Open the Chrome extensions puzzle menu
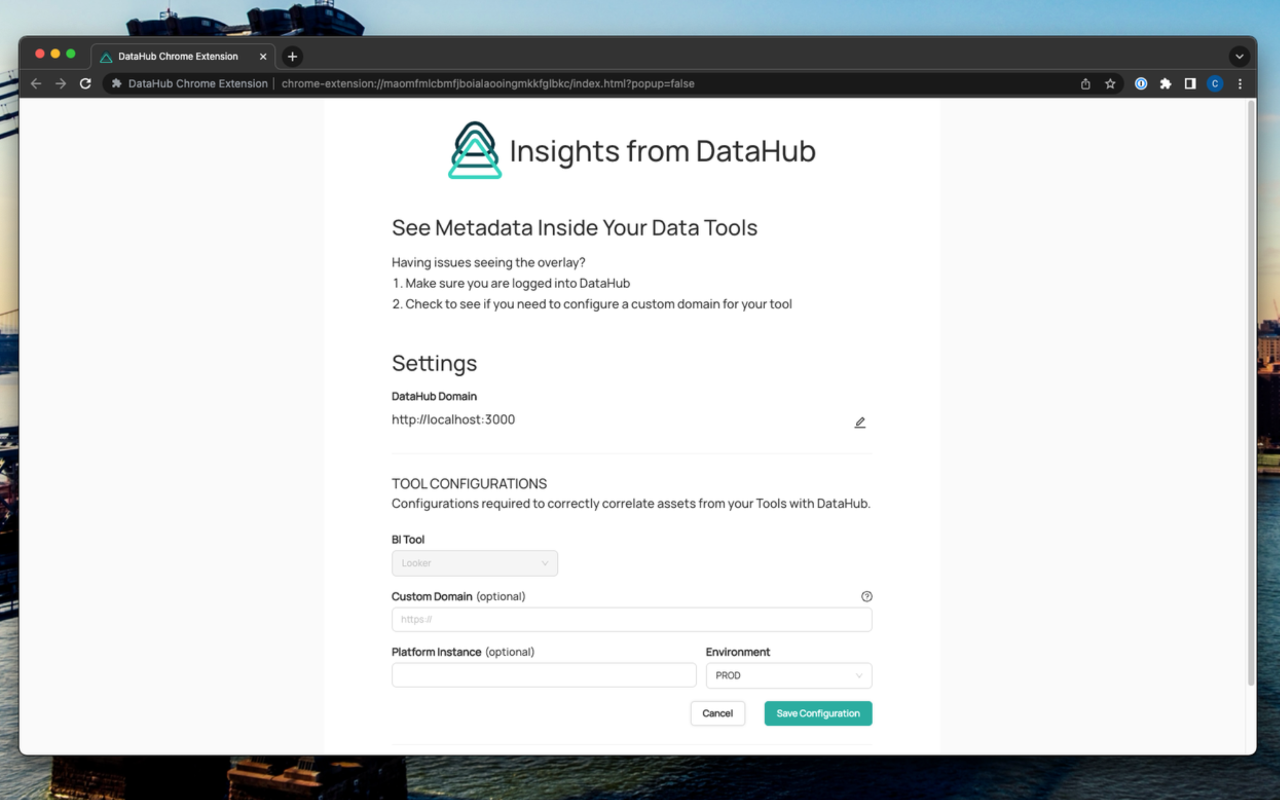Screen dimensions: 1280x800 pos(1165,84)
